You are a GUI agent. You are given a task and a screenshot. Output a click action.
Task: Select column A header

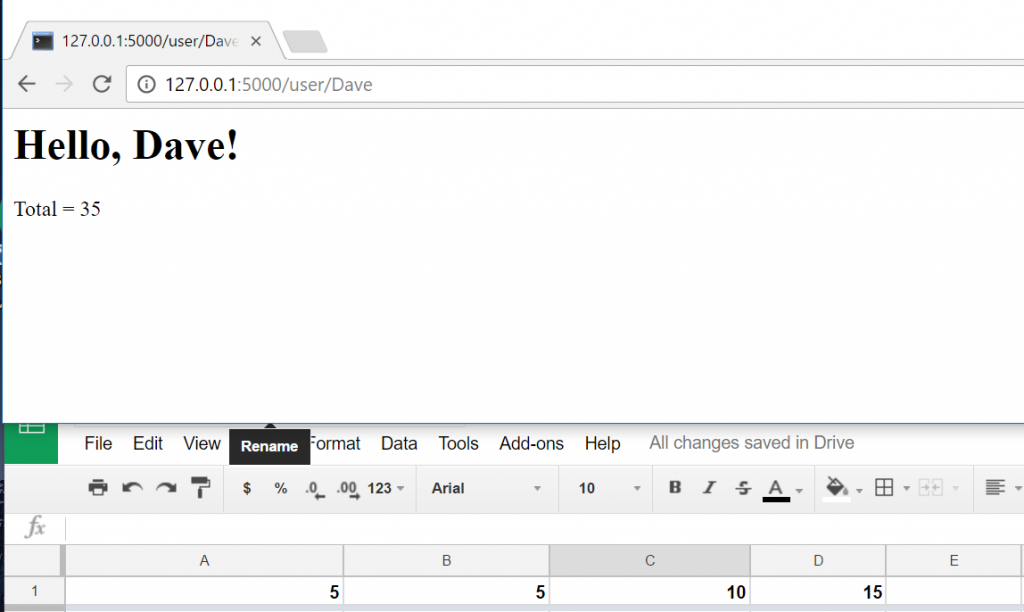coord(204,560)
